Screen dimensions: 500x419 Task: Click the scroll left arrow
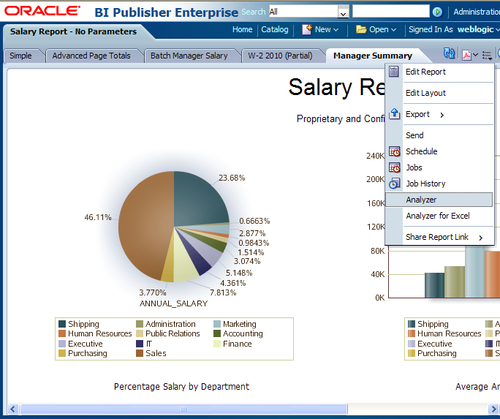(13, 409)
